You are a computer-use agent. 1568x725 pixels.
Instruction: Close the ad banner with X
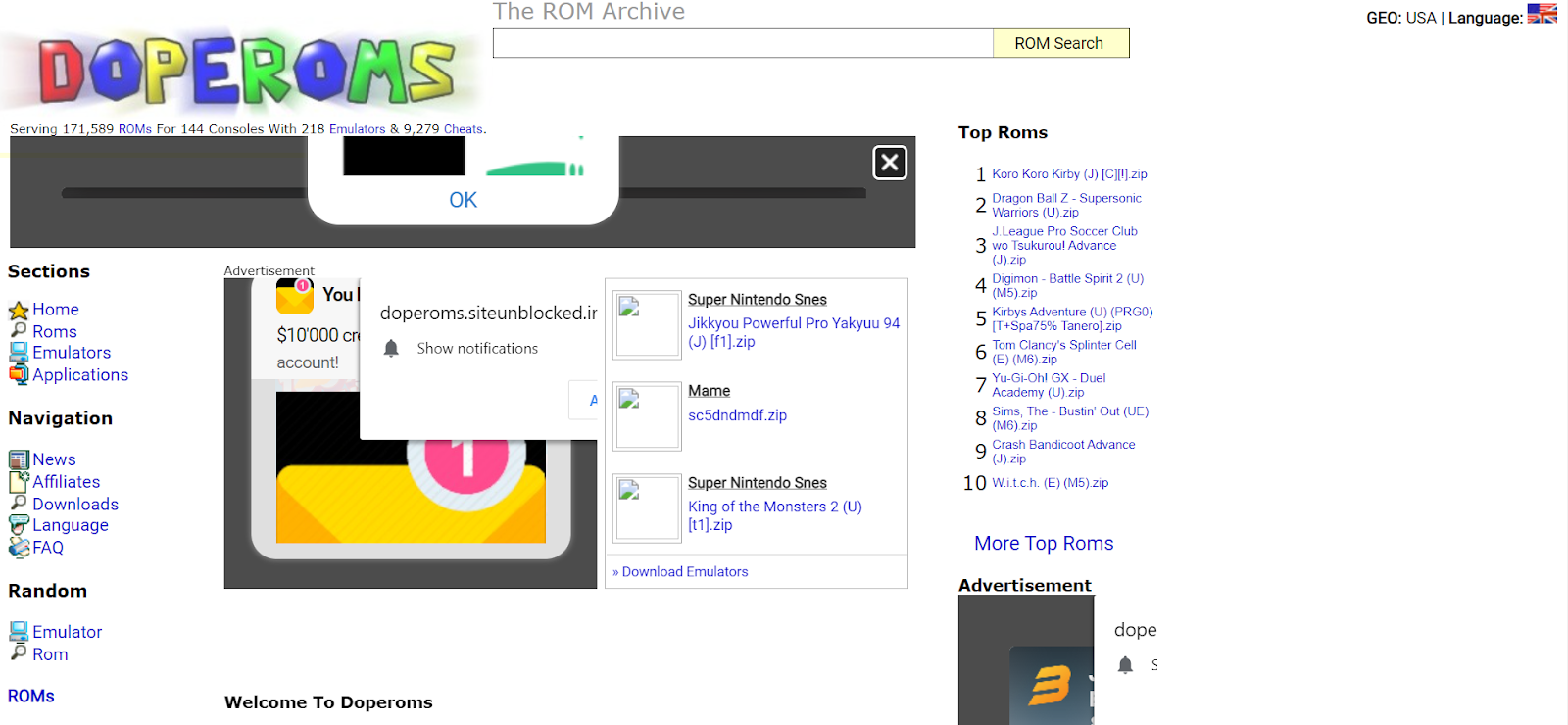click(x=890, y=163)
